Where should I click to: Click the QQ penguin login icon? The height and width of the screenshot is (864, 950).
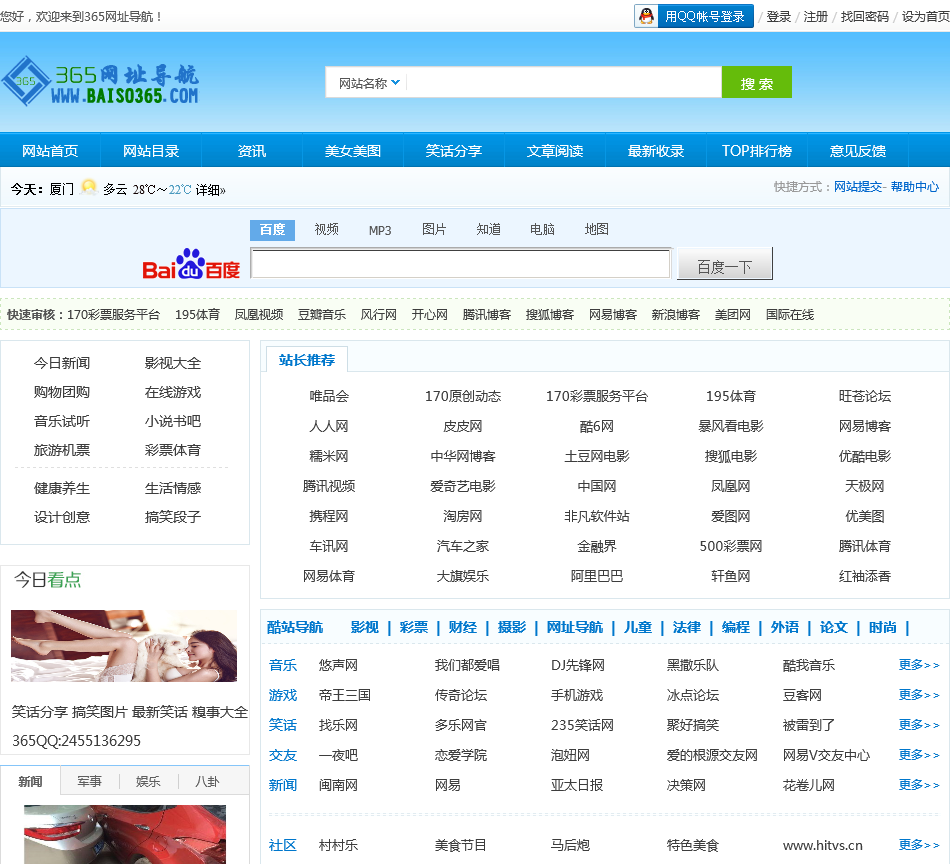tap(647, 16)
